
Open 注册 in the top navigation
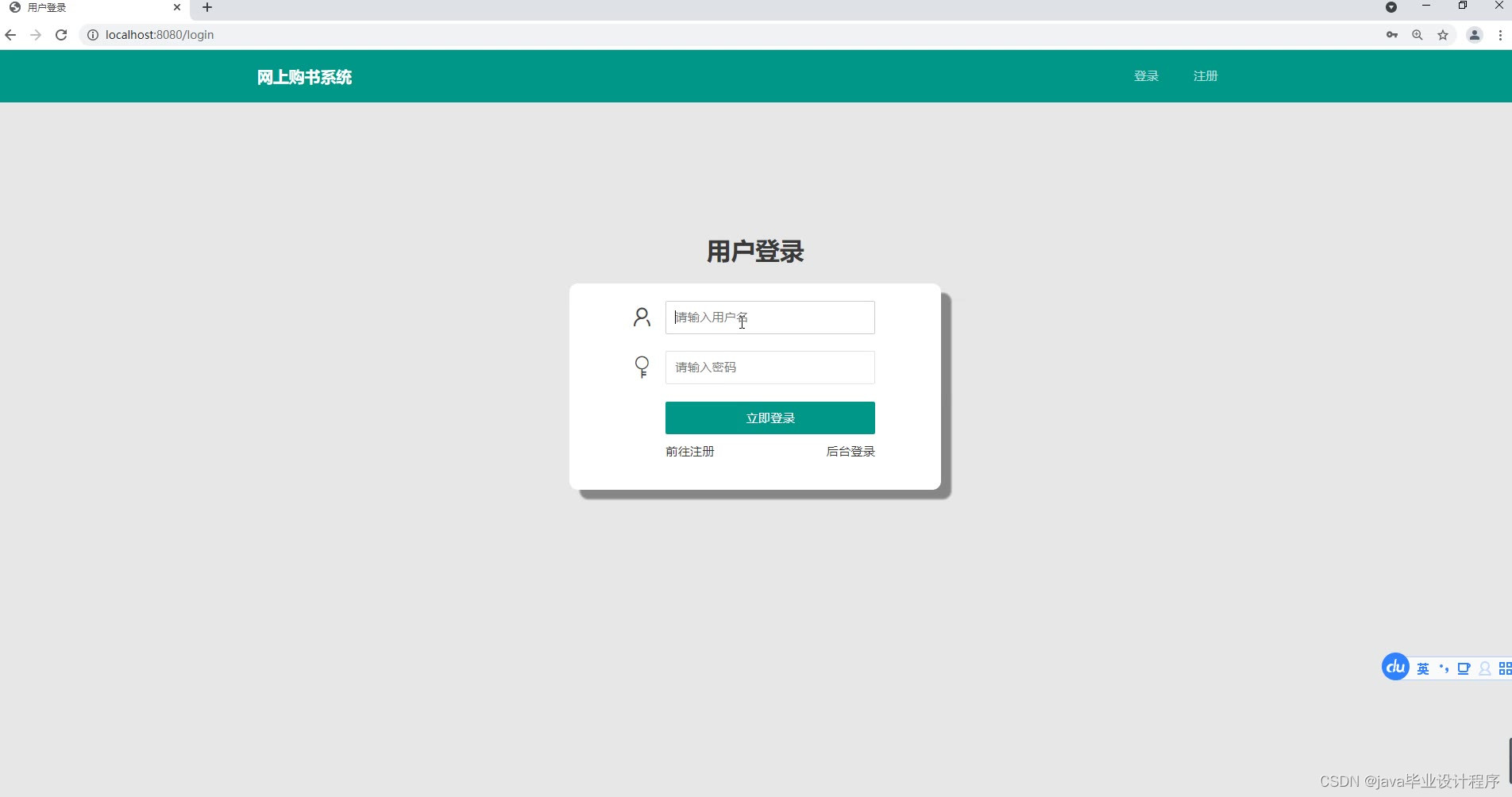(x=1205, y=76)
